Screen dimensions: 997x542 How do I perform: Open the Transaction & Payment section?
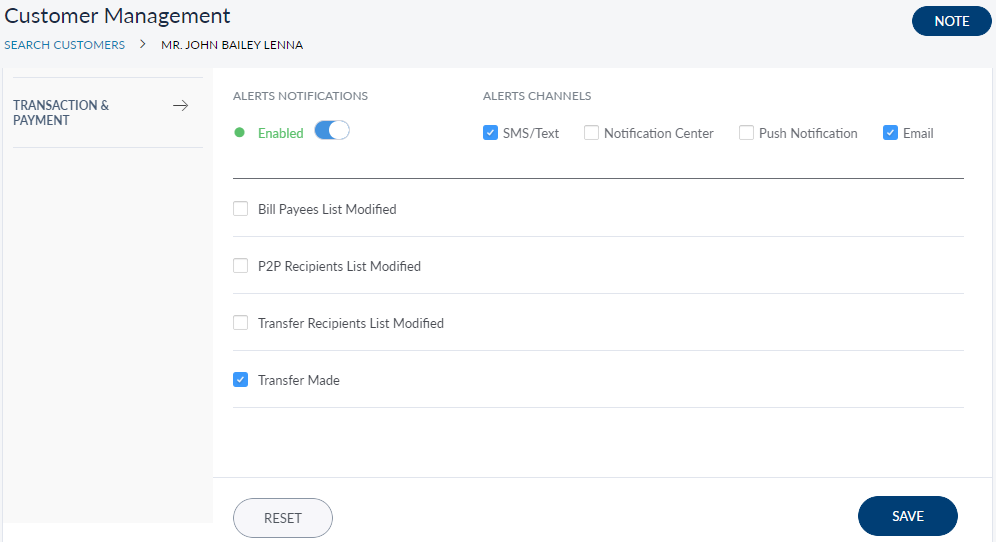point(61,113)
